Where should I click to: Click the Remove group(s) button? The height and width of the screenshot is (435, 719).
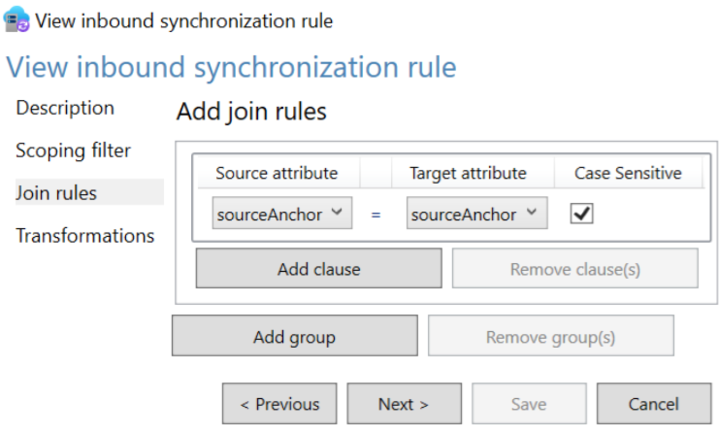[550, 337]
